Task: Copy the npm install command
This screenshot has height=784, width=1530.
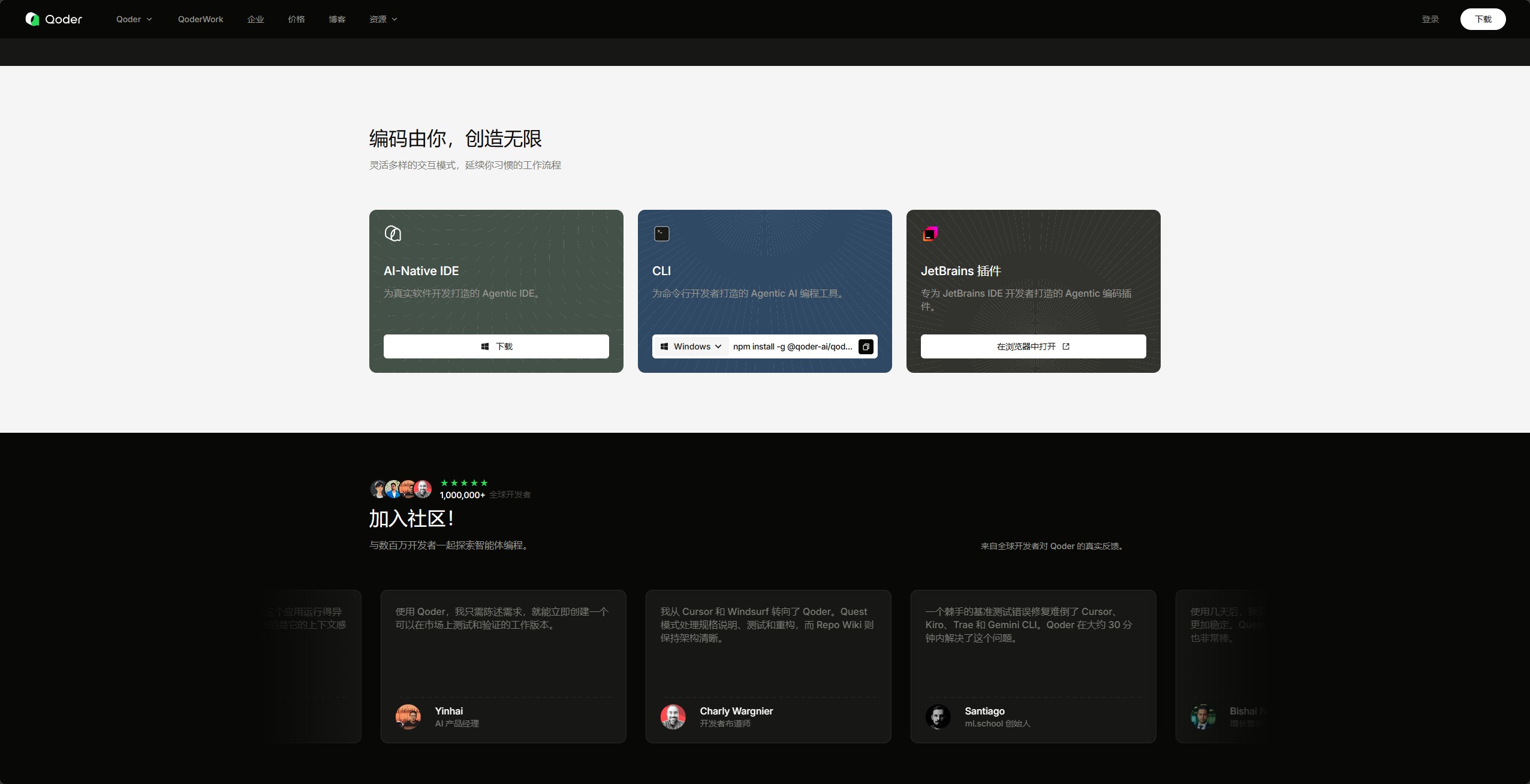Action: coord(866,347)
